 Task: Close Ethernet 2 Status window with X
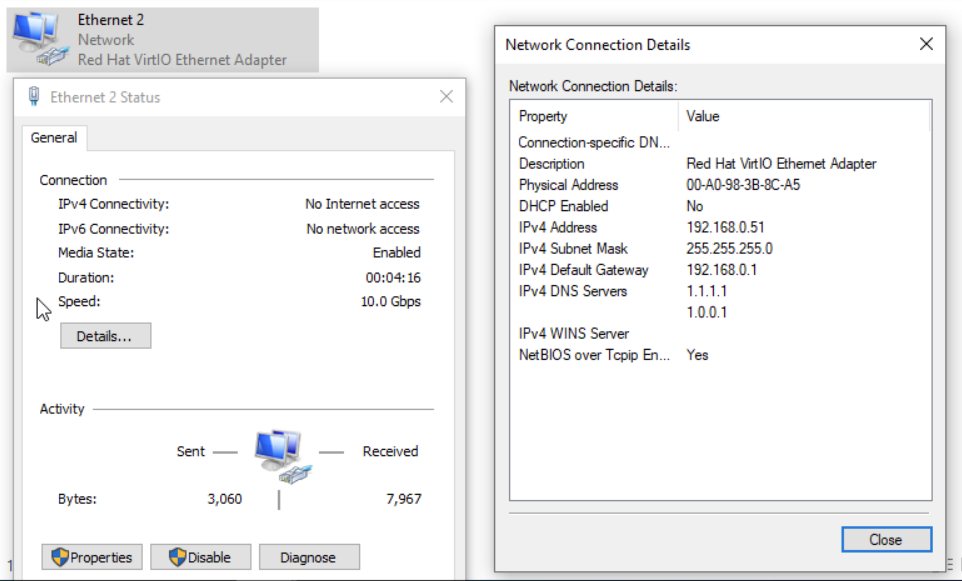click(446, 97)
